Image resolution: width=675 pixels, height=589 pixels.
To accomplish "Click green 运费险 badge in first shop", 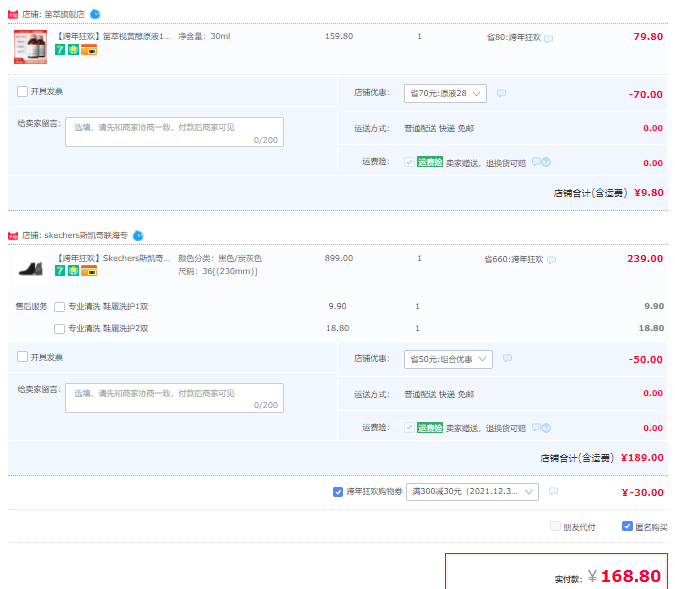I will (x=430, y=162).
